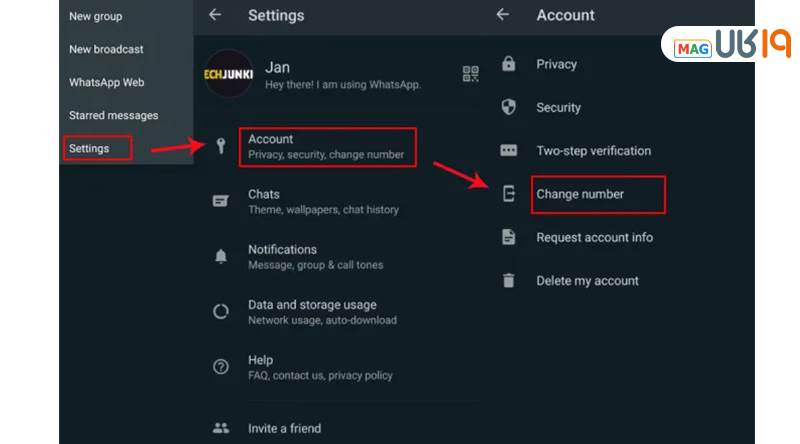Click the Delete my account trash icon
The height and width of the screenshot is (444, 800).
[509, 281]
